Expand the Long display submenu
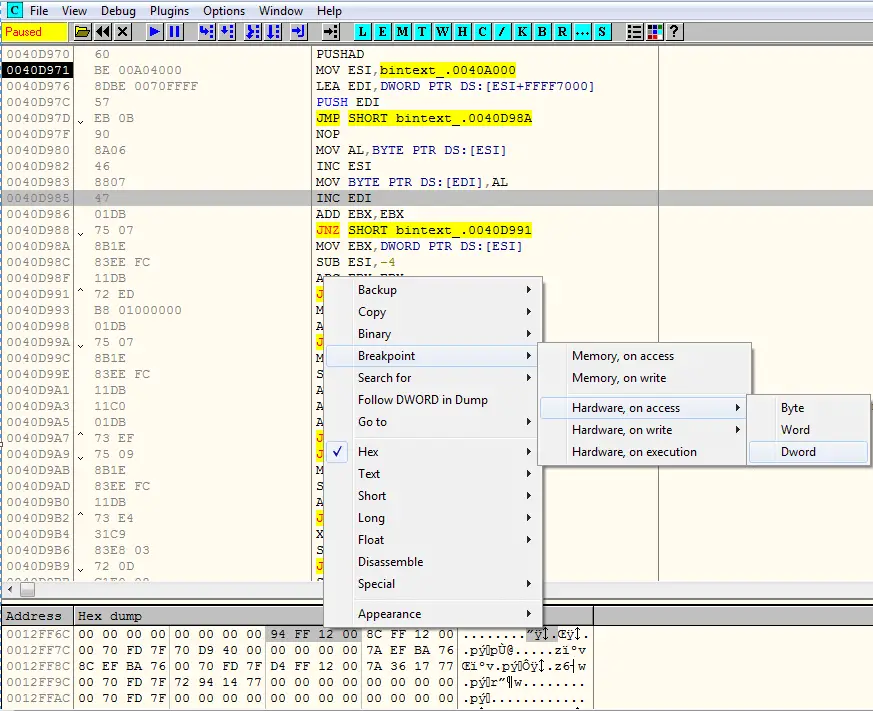This screenshot has height=711, width=873. [x=433, y=518]
